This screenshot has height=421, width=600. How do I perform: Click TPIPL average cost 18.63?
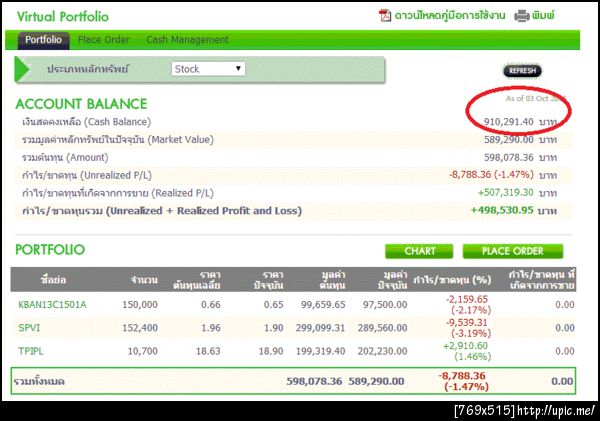208,351
